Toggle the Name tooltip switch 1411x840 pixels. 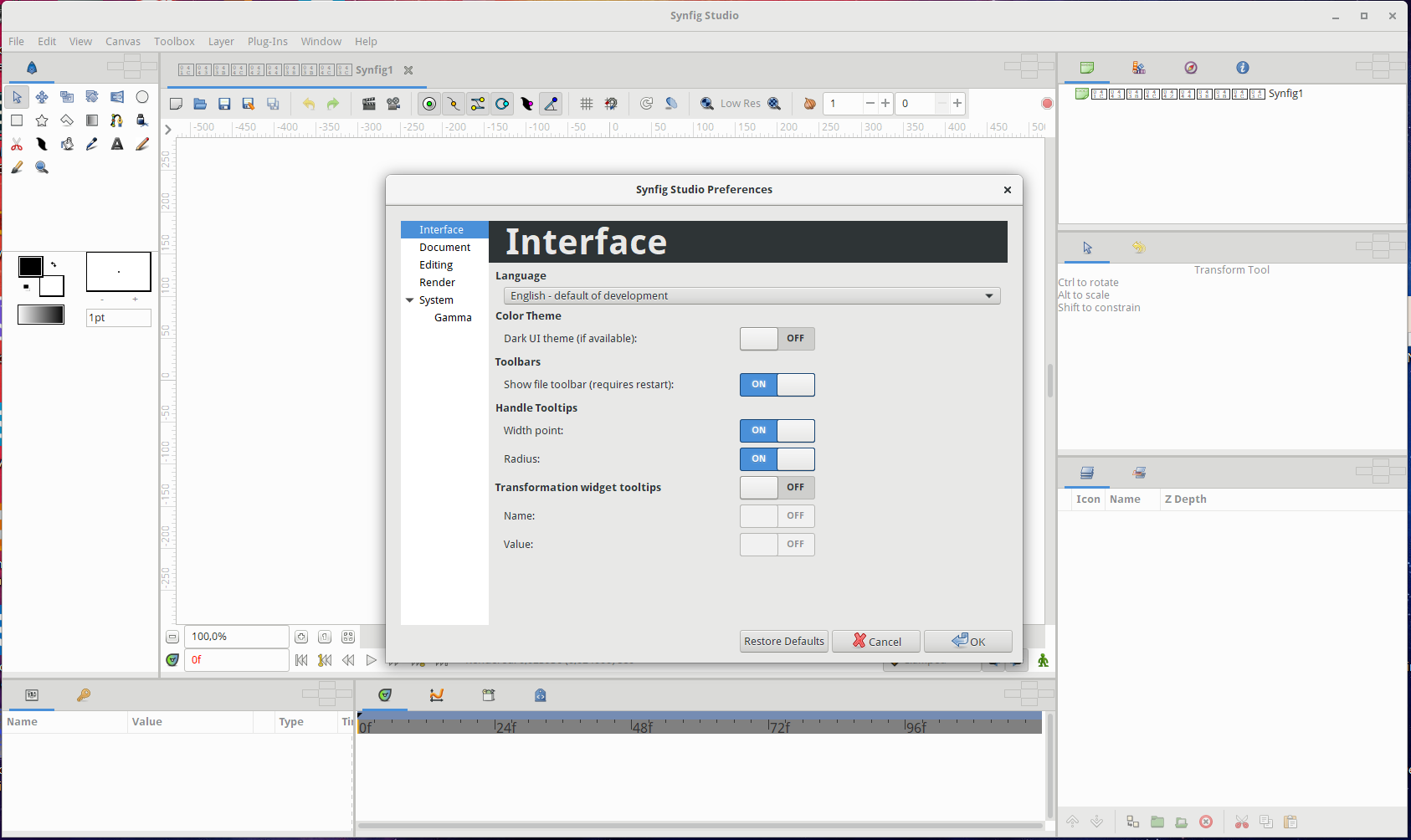777,516
